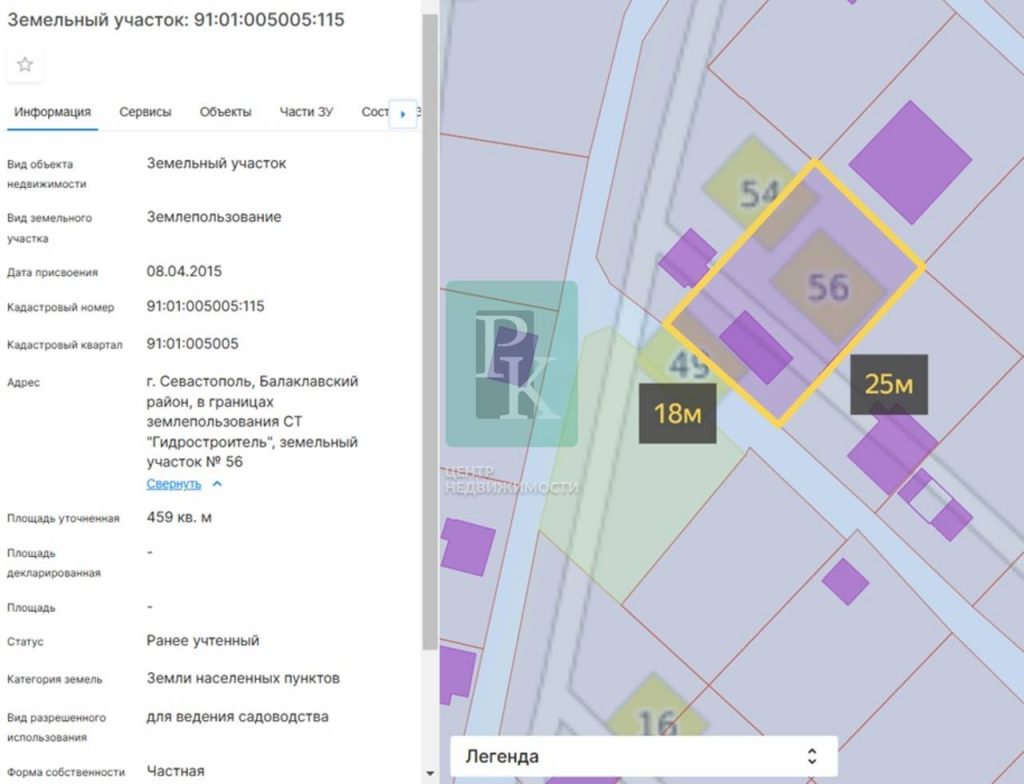This screenshot has height=784, width=1024.
Task: Switch to the Сервисы tab
Action: (145, 112)
